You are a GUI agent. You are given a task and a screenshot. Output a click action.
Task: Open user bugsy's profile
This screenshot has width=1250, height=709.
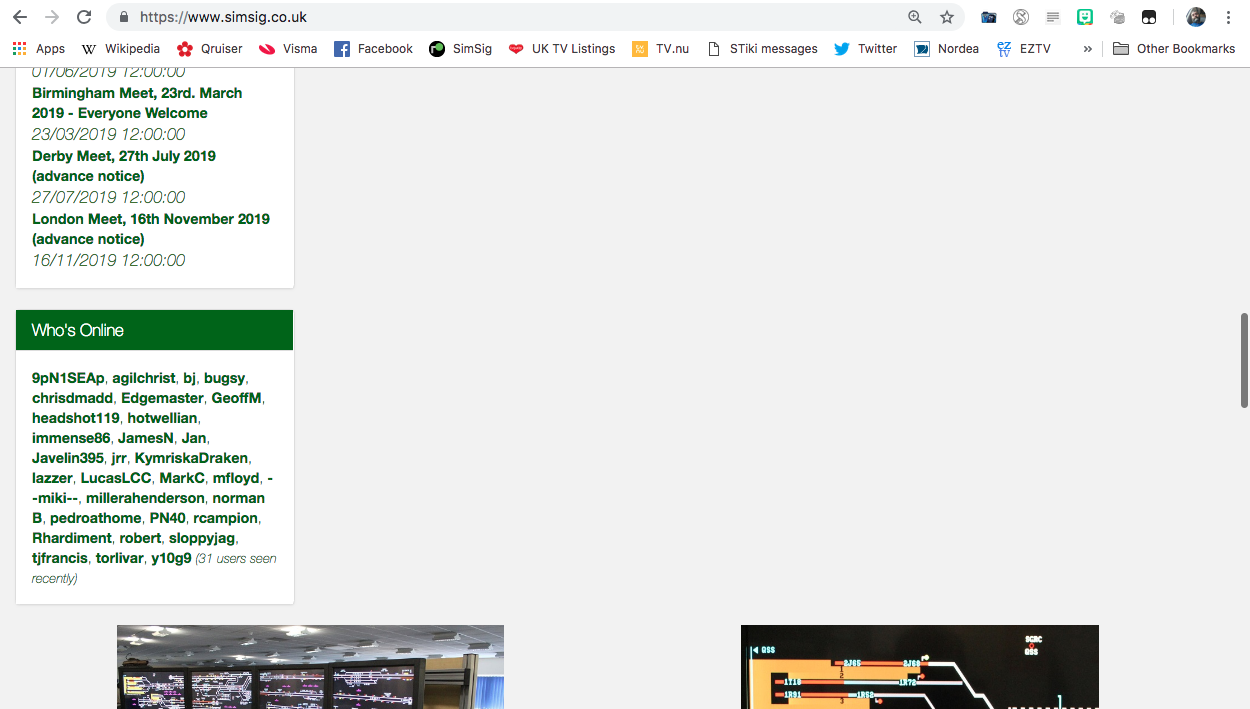tap(225, 378)
